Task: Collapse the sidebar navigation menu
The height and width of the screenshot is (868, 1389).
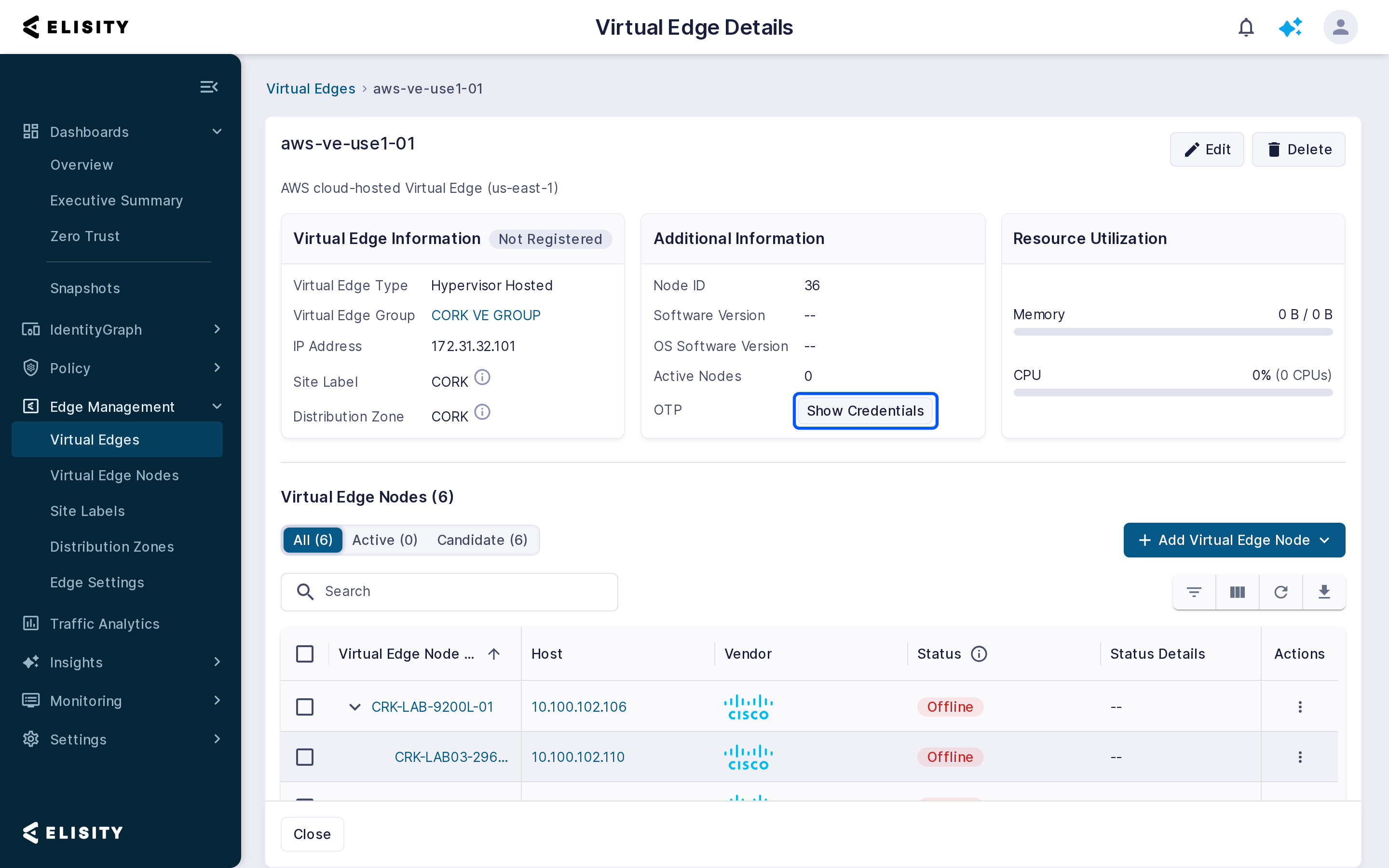Action: (209, 87)
